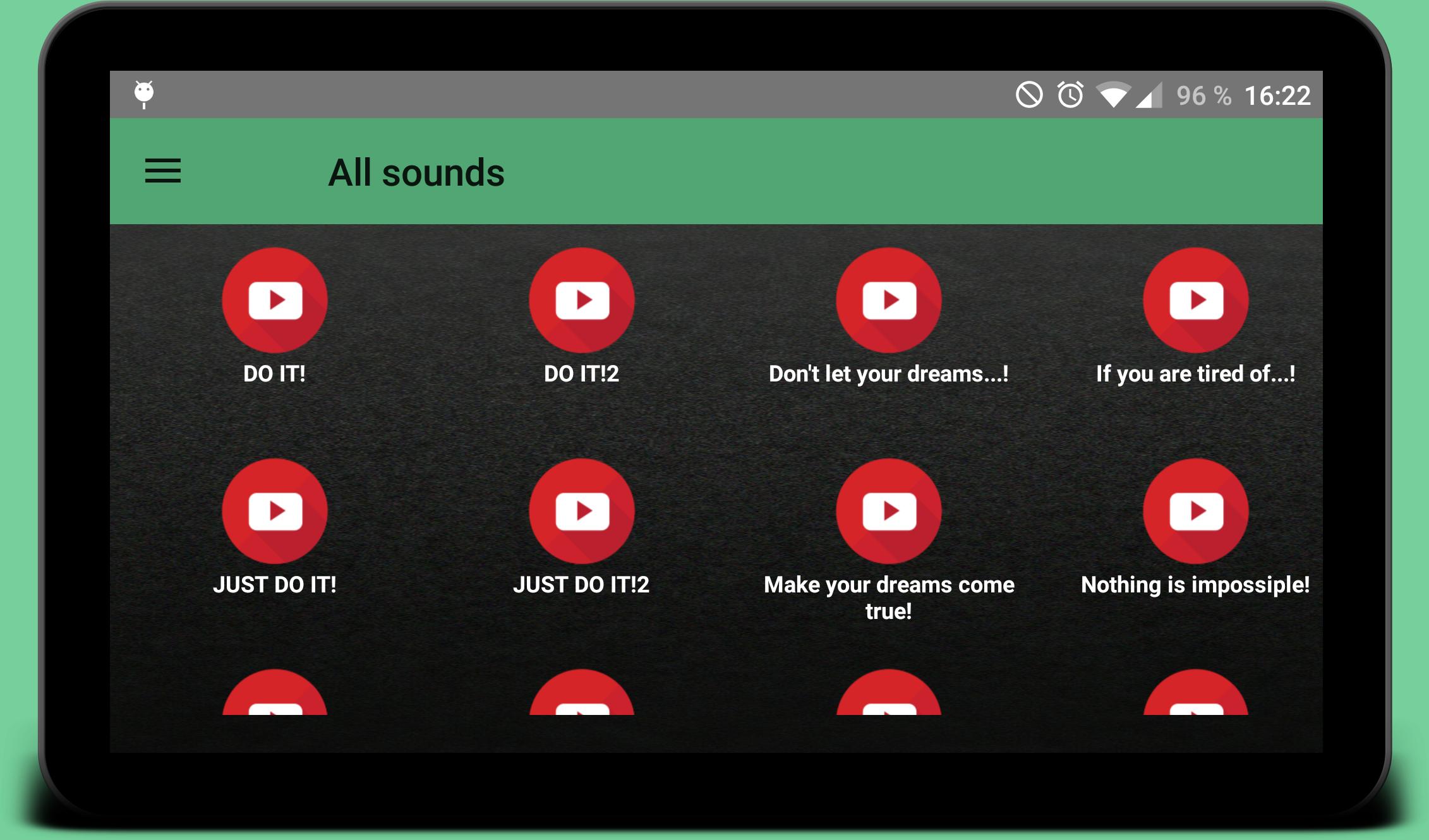Tap the 96 % battery indicator

coord(1204,96)
